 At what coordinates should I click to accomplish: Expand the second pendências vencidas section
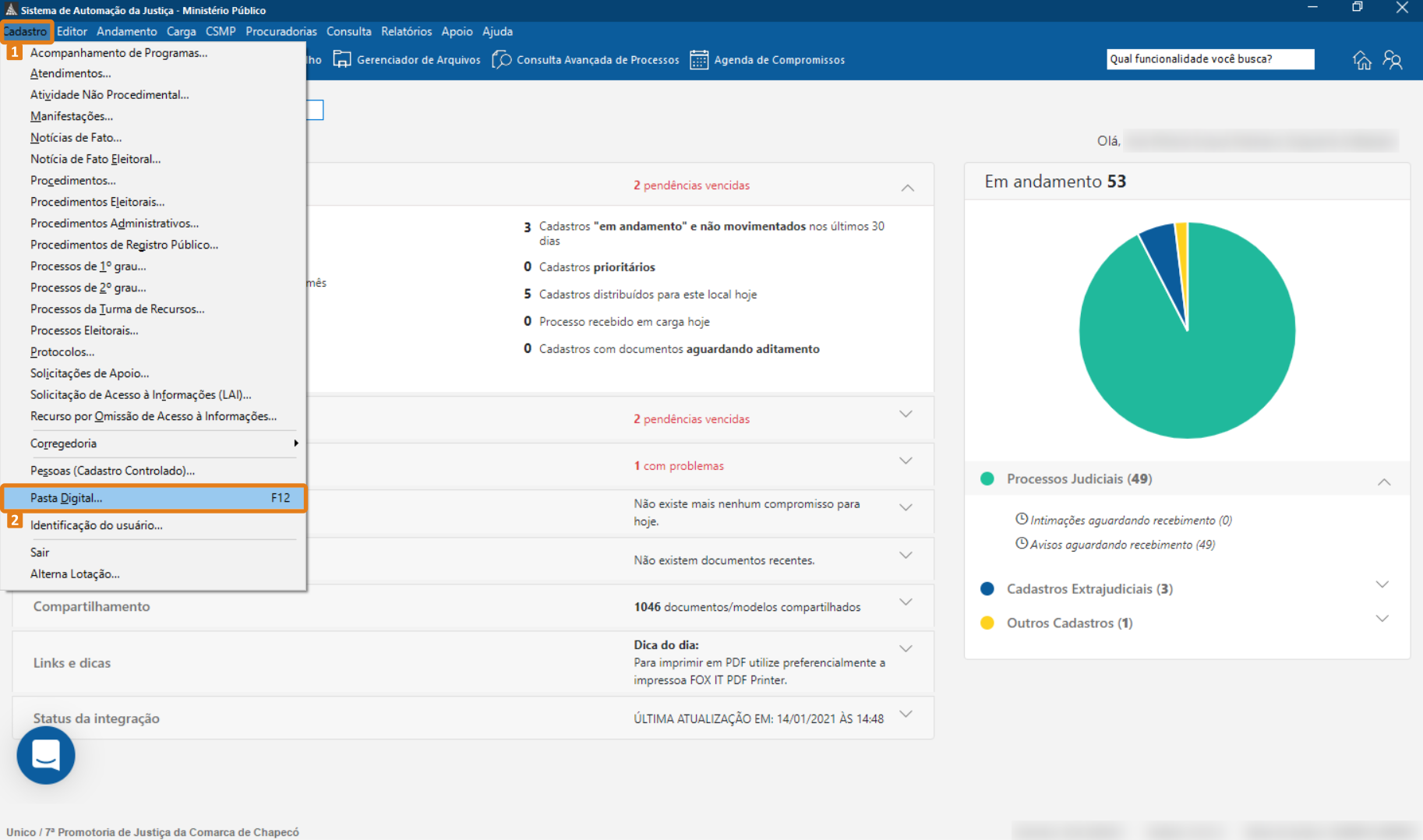point(906,415)
